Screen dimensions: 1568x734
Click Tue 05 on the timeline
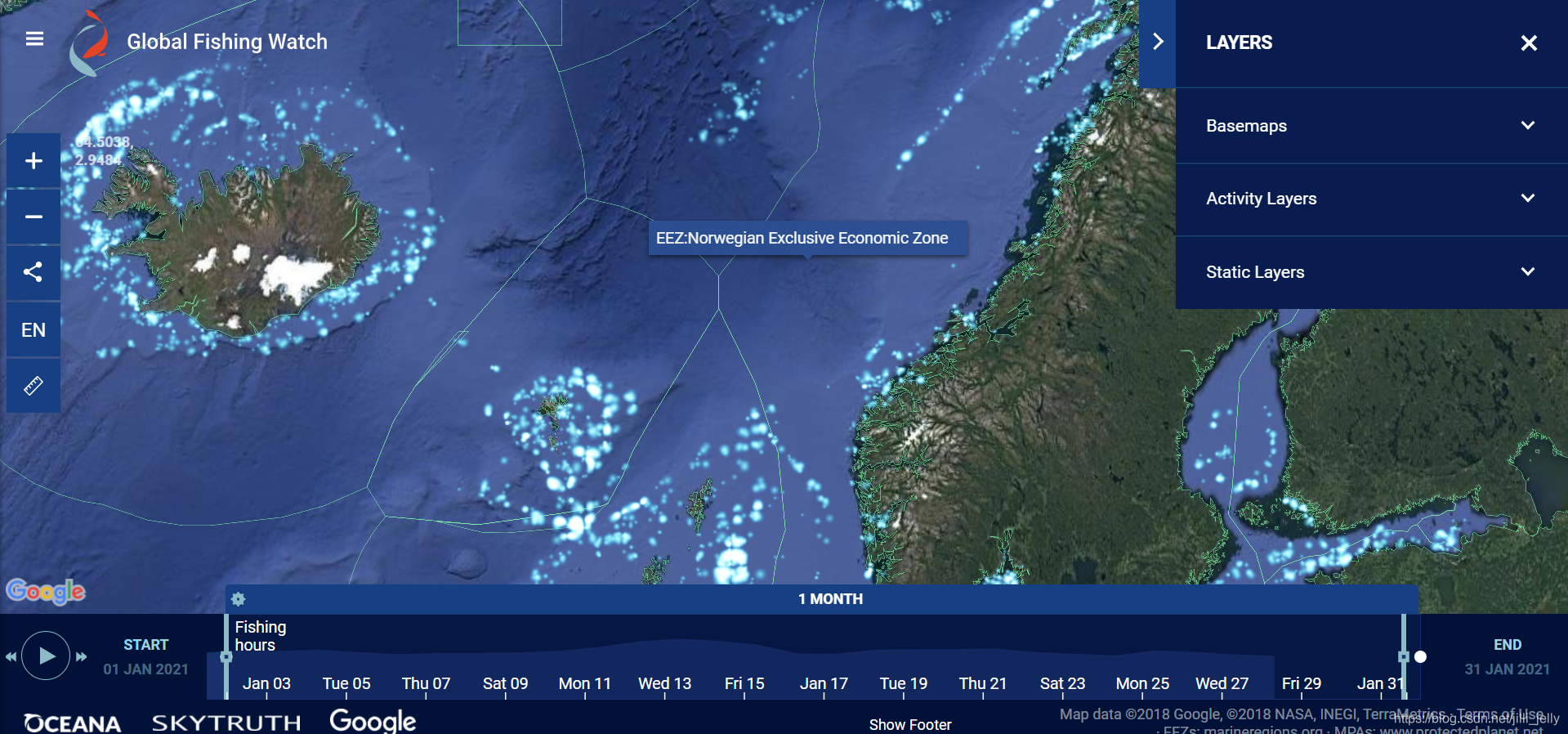[346, 683]
